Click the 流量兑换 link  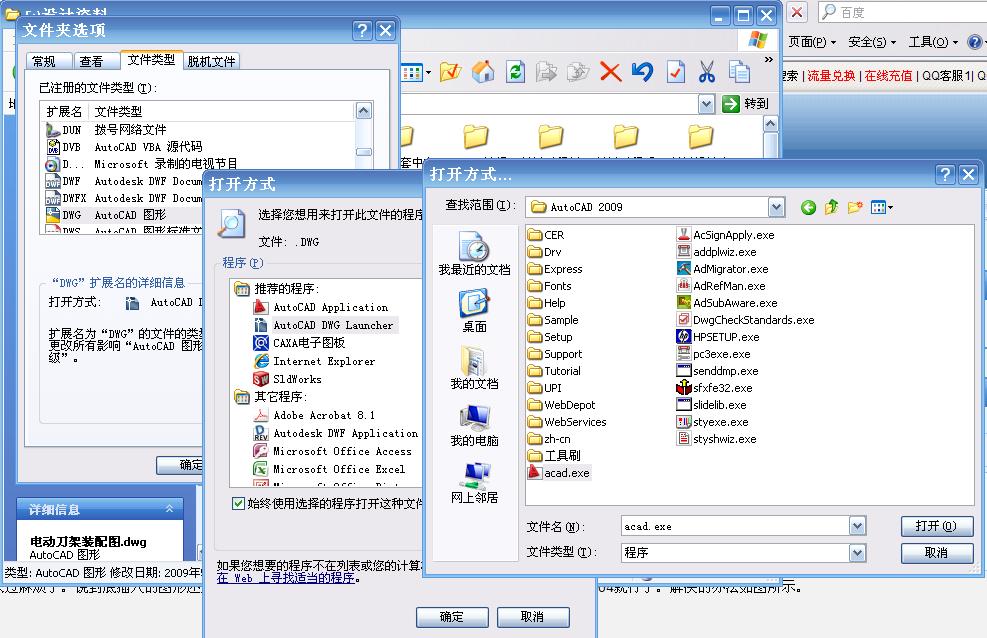(831, 76)
